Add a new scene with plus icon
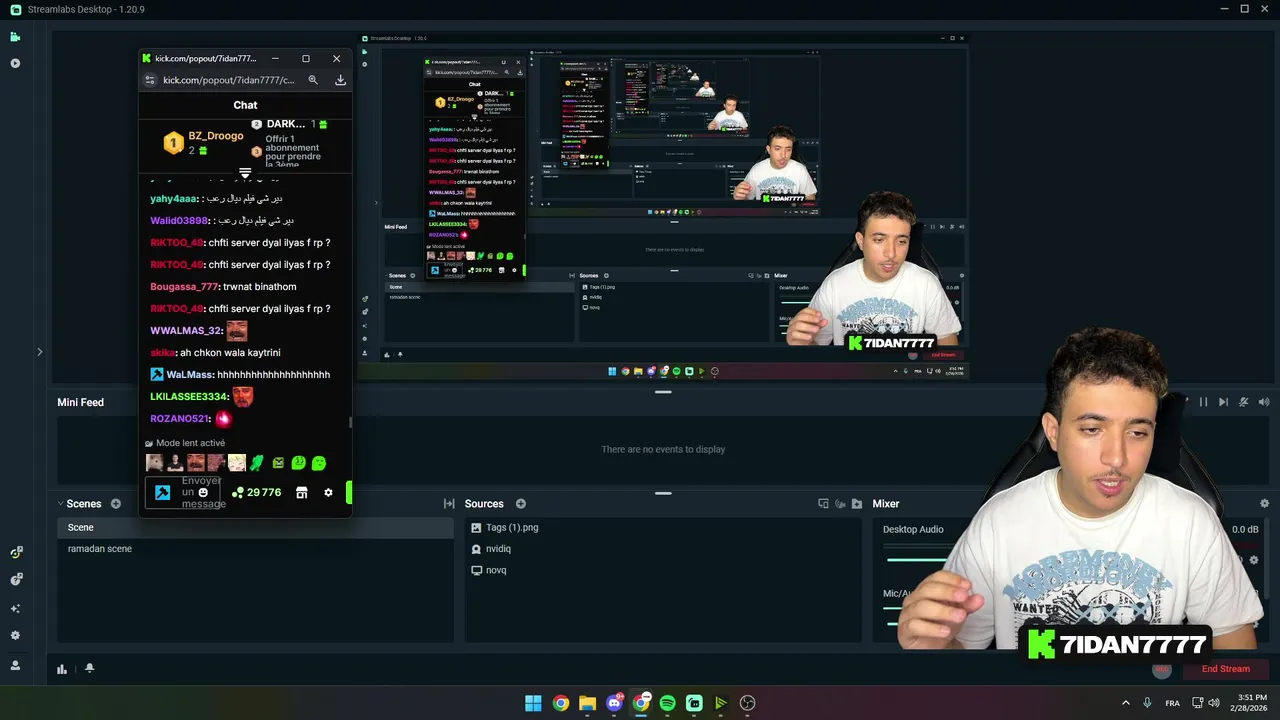The width and height of the screenshot is (1280, 720). (x=116, y=504)
